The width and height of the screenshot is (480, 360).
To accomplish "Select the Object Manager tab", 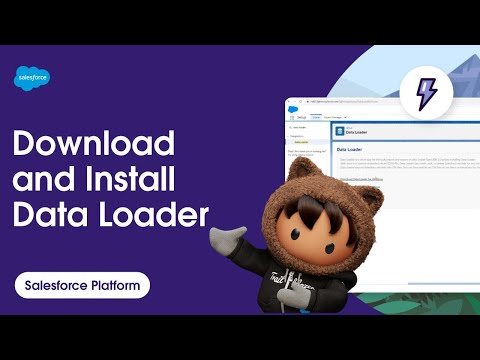I will (333, 118).
